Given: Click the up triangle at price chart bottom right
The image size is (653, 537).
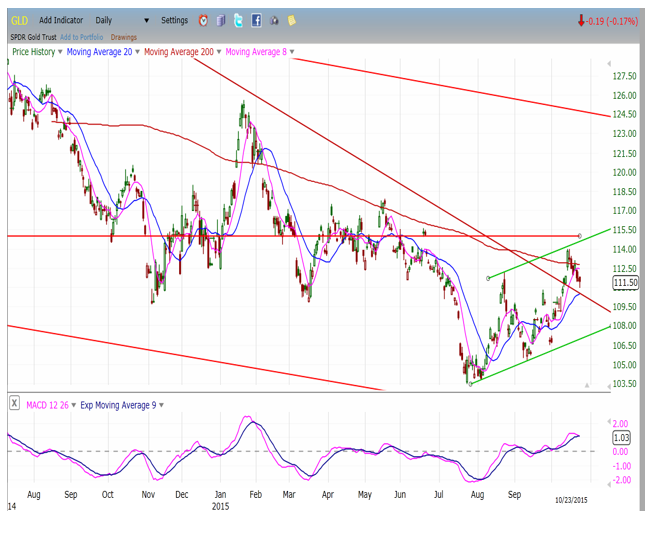Looking at the screenshot, I should pyautogui.click(x=587, y=385).
